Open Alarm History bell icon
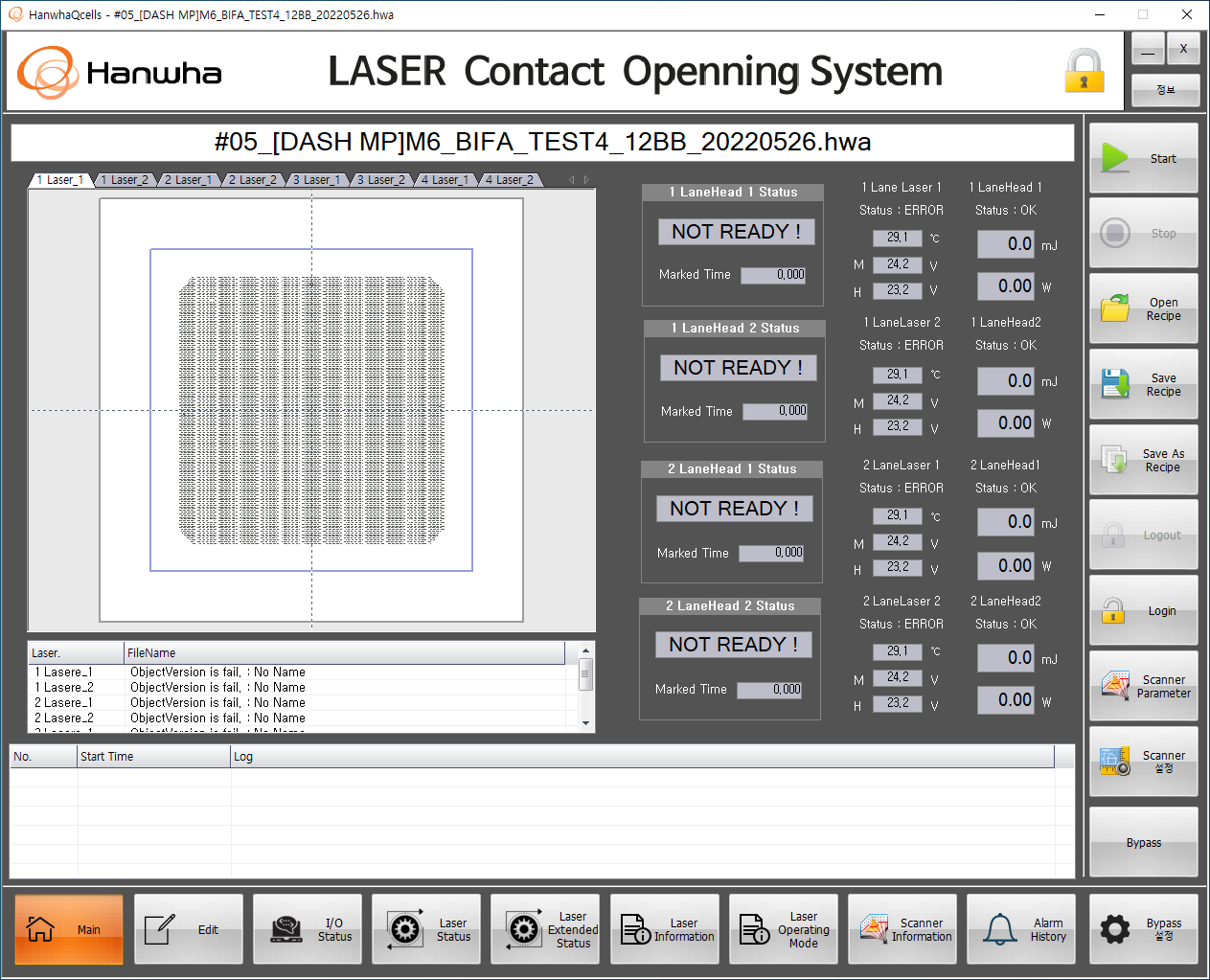The width and height of the screenshot is (1210, 980). click(999, 929)
